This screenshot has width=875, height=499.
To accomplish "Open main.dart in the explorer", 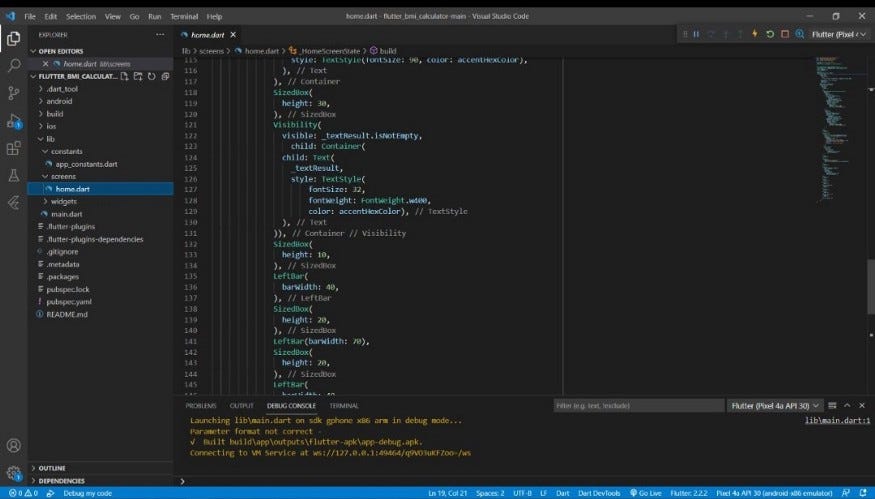I will click(x=66, y=214).
